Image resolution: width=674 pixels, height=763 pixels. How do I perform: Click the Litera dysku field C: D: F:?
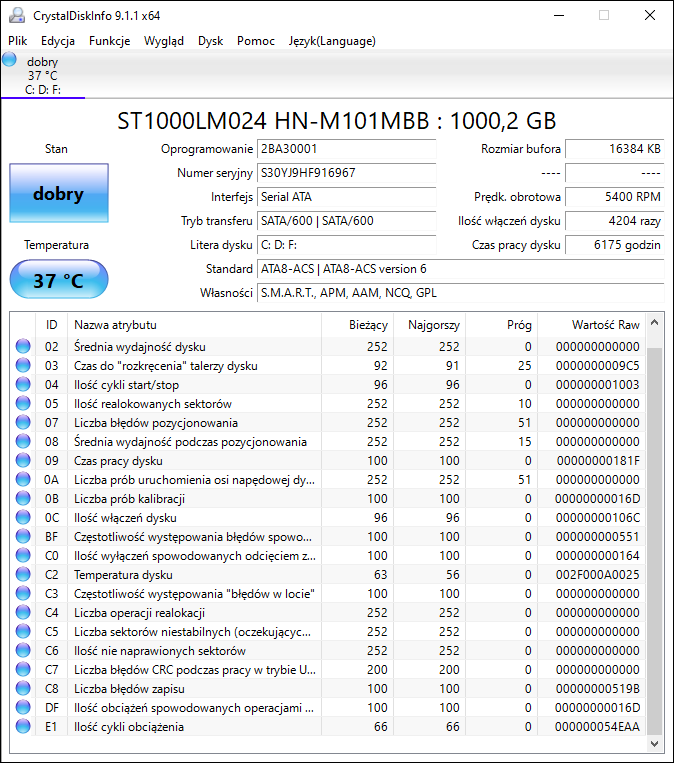(x=346, y=245)
